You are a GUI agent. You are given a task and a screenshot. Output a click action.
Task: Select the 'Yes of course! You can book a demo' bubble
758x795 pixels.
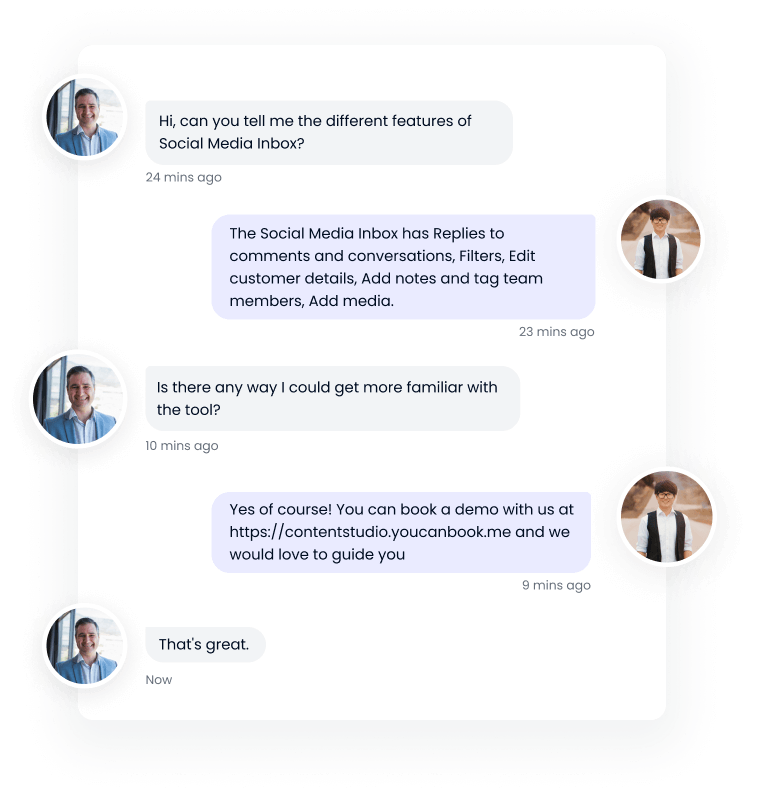pos(401,532)
